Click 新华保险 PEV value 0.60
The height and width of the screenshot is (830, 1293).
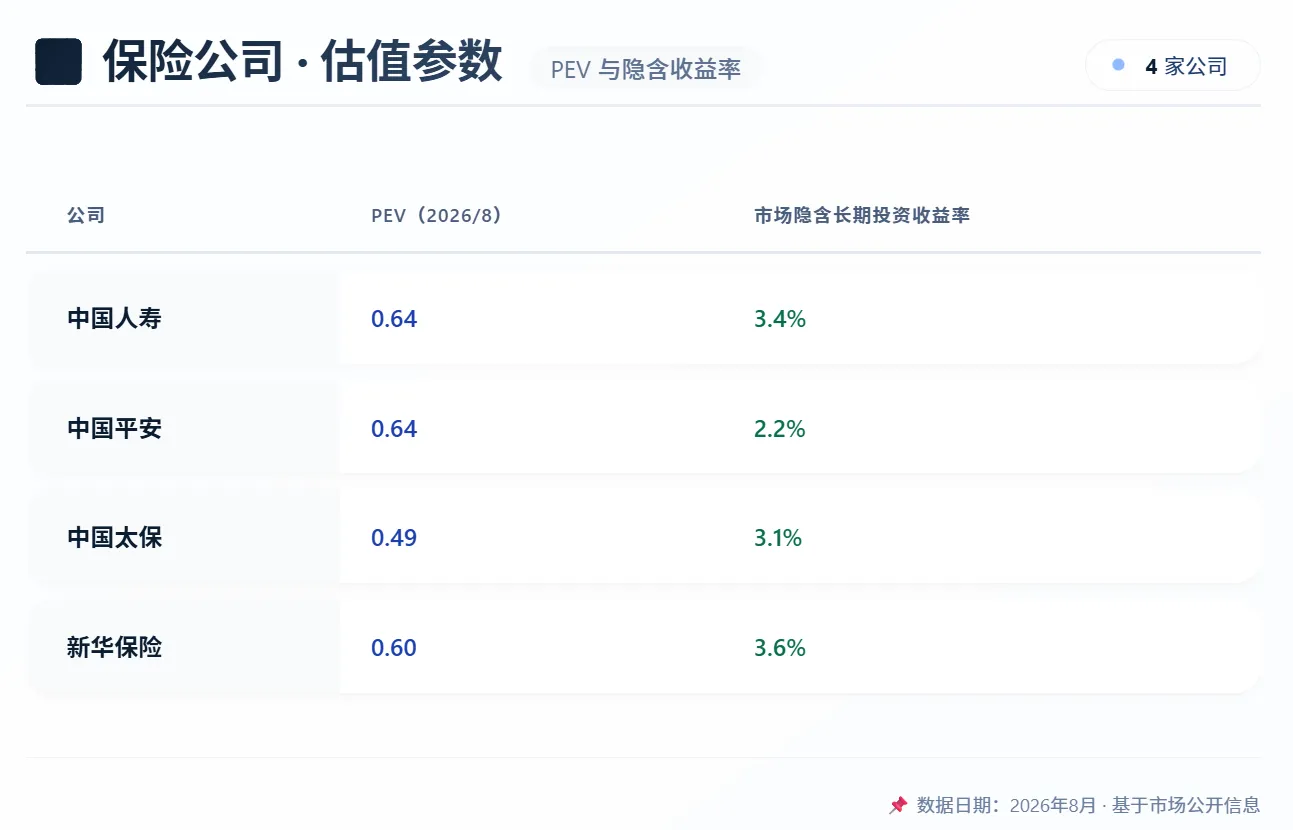pyautogui.click(x=394, y=648)
